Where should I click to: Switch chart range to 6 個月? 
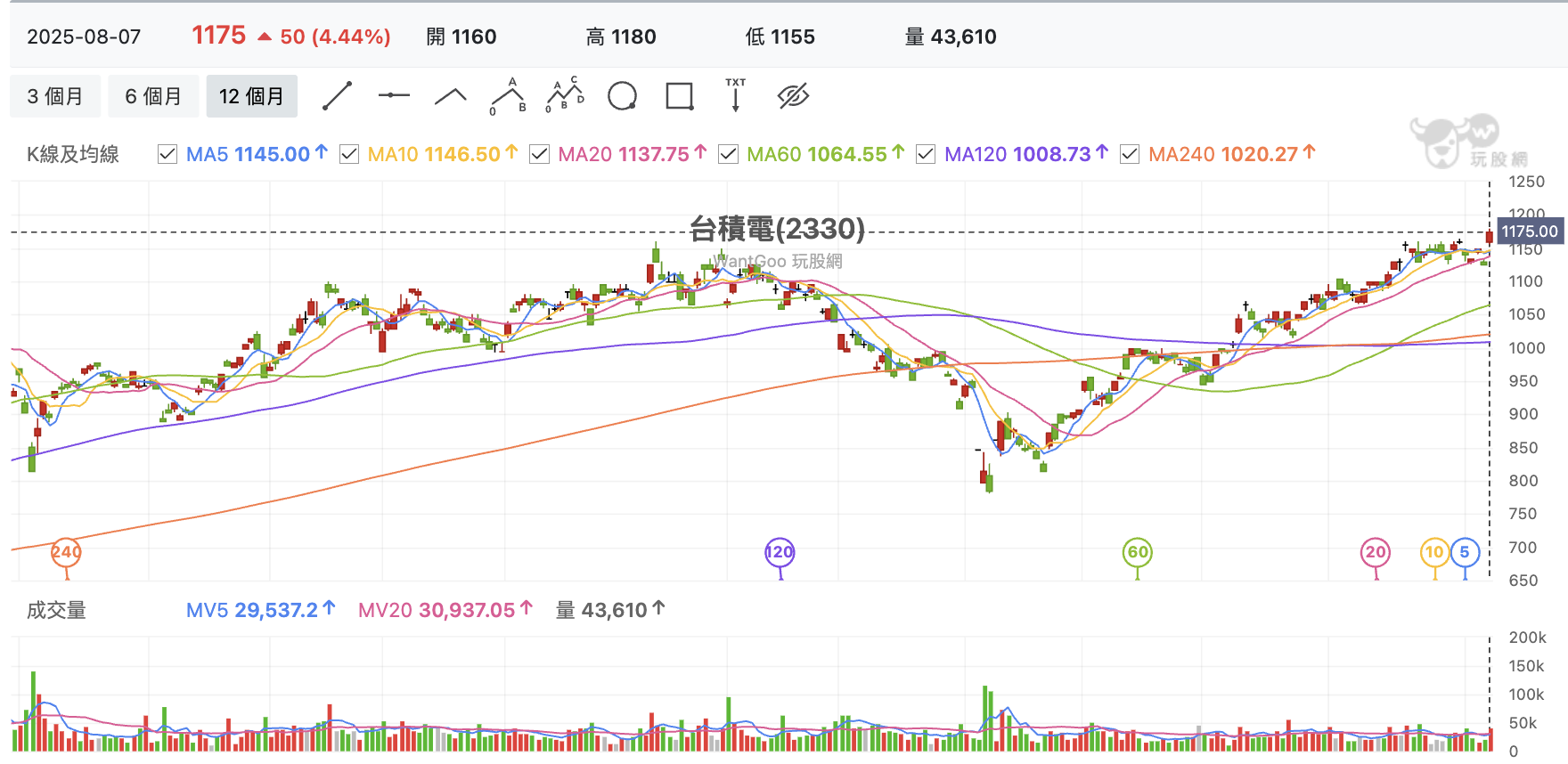(x=153, y=96)
